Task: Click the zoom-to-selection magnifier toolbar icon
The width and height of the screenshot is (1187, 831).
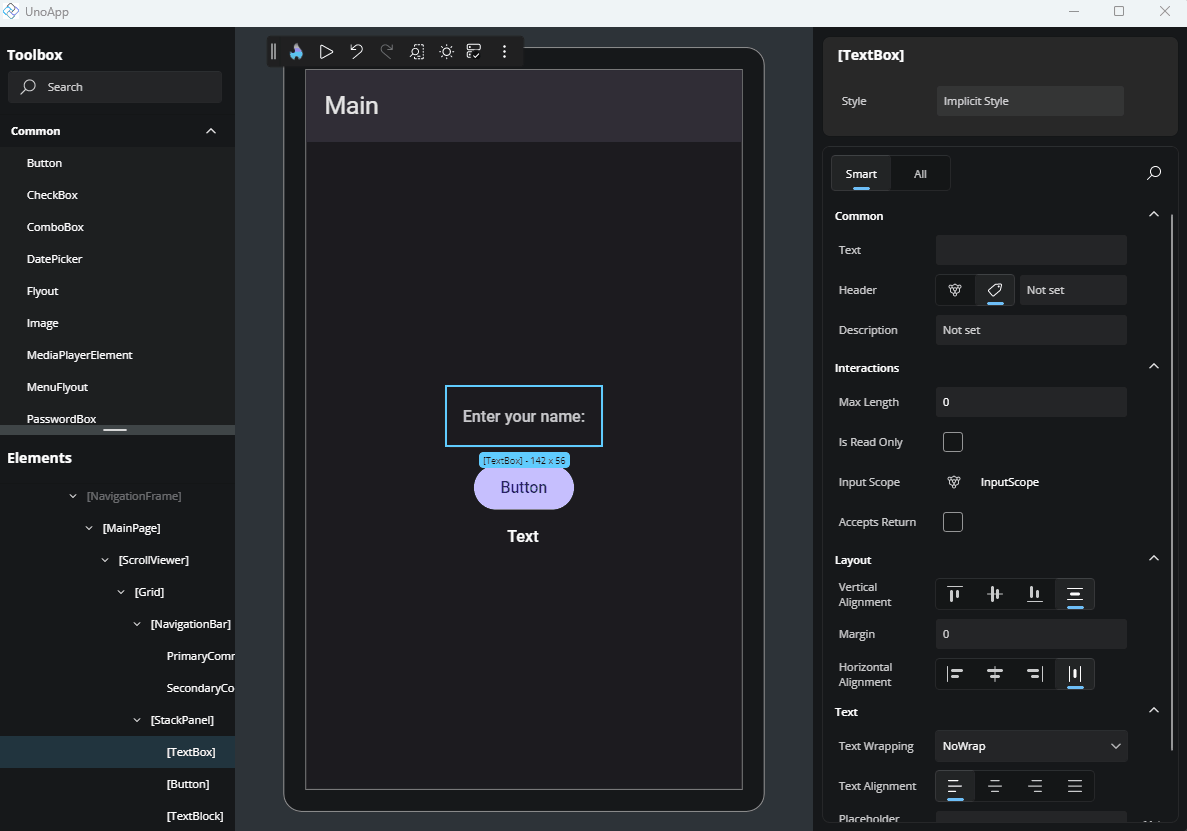Action: point(417,52)
